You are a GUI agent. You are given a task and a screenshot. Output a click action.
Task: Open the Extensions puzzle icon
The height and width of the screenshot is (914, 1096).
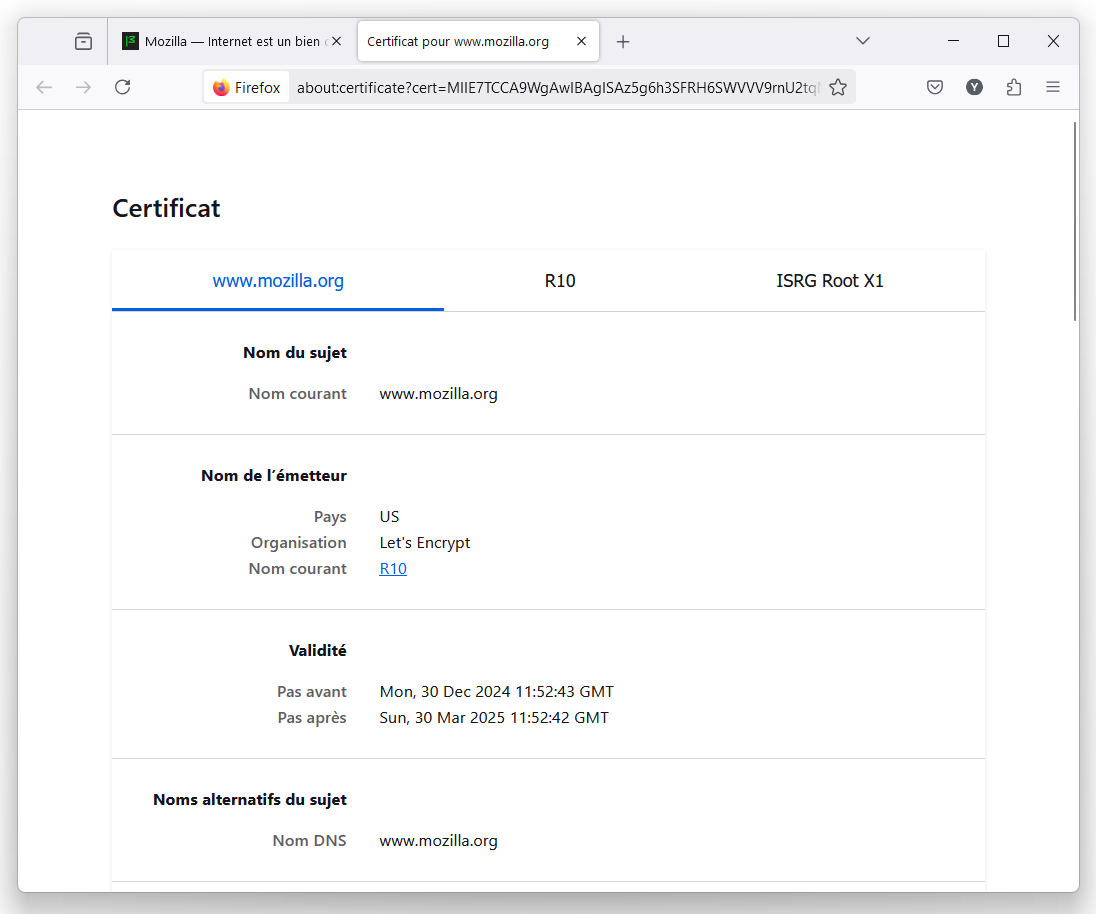[1014, 87]
